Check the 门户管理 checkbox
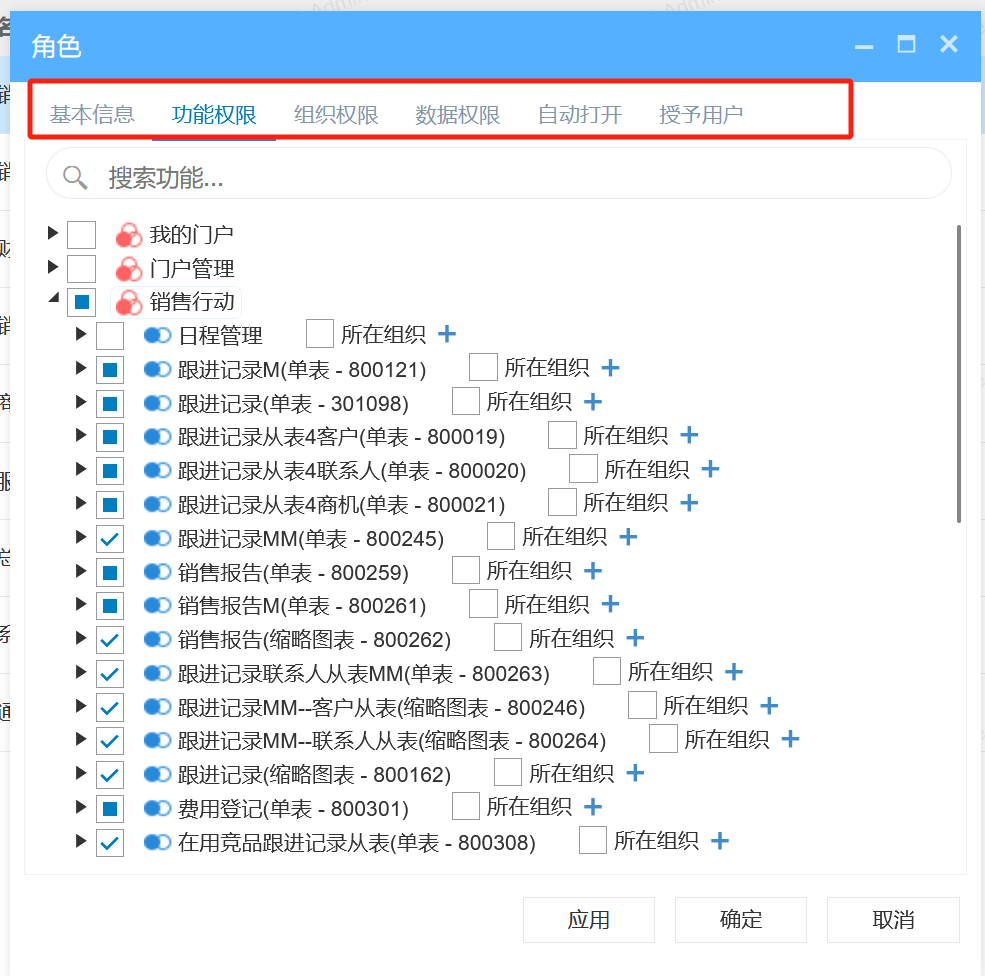The width and height of the screenshot is (985, 976). pyautogui.click(x=81, y=269)
